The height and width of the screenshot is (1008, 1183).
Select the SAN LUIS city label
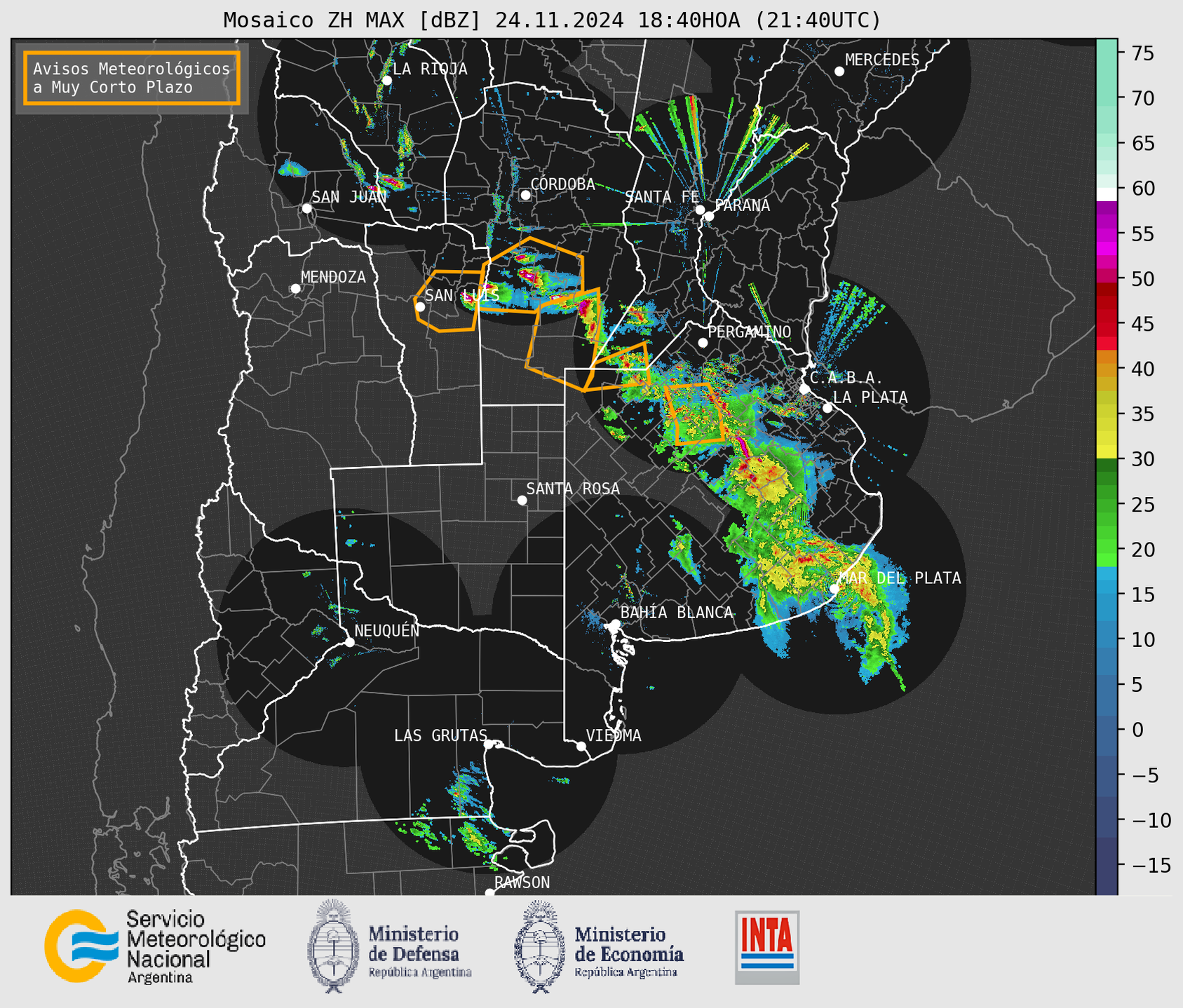click(462, 295)
